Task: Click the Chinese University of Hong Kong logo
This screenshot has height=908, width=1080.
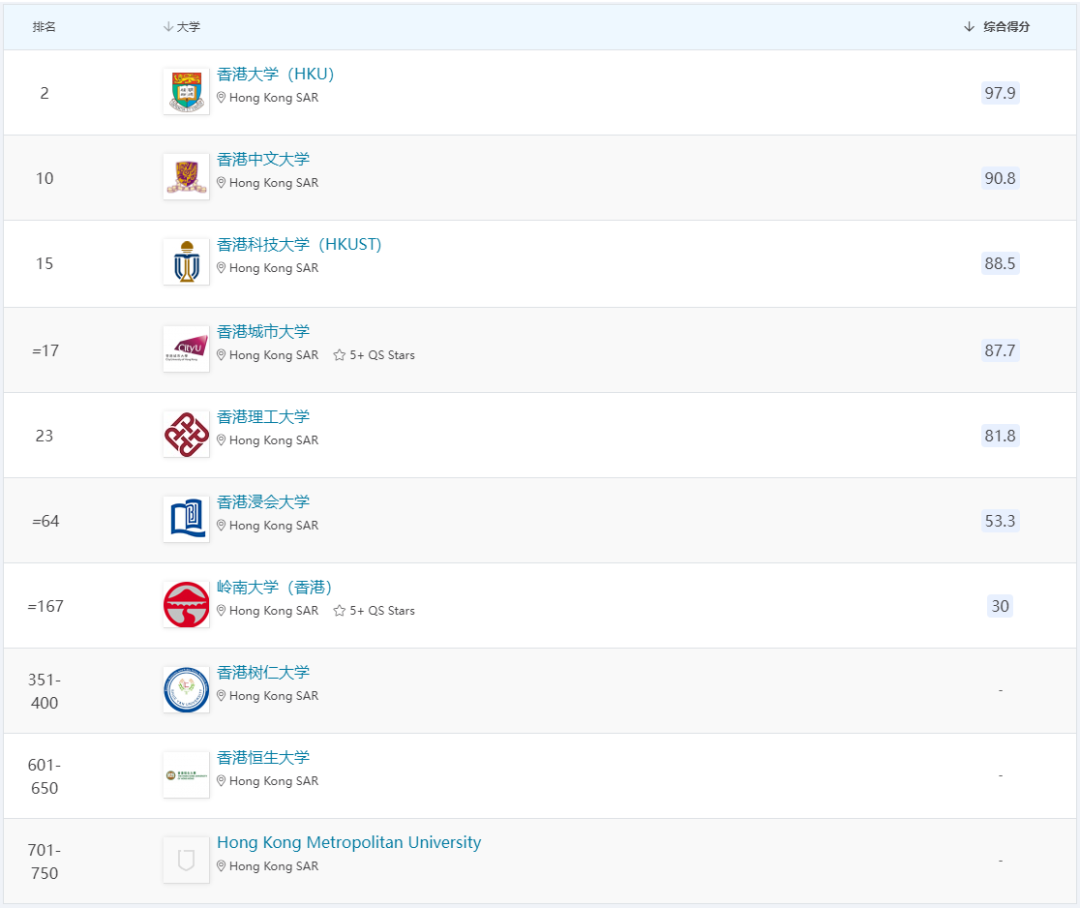Action: pos(186,177)
